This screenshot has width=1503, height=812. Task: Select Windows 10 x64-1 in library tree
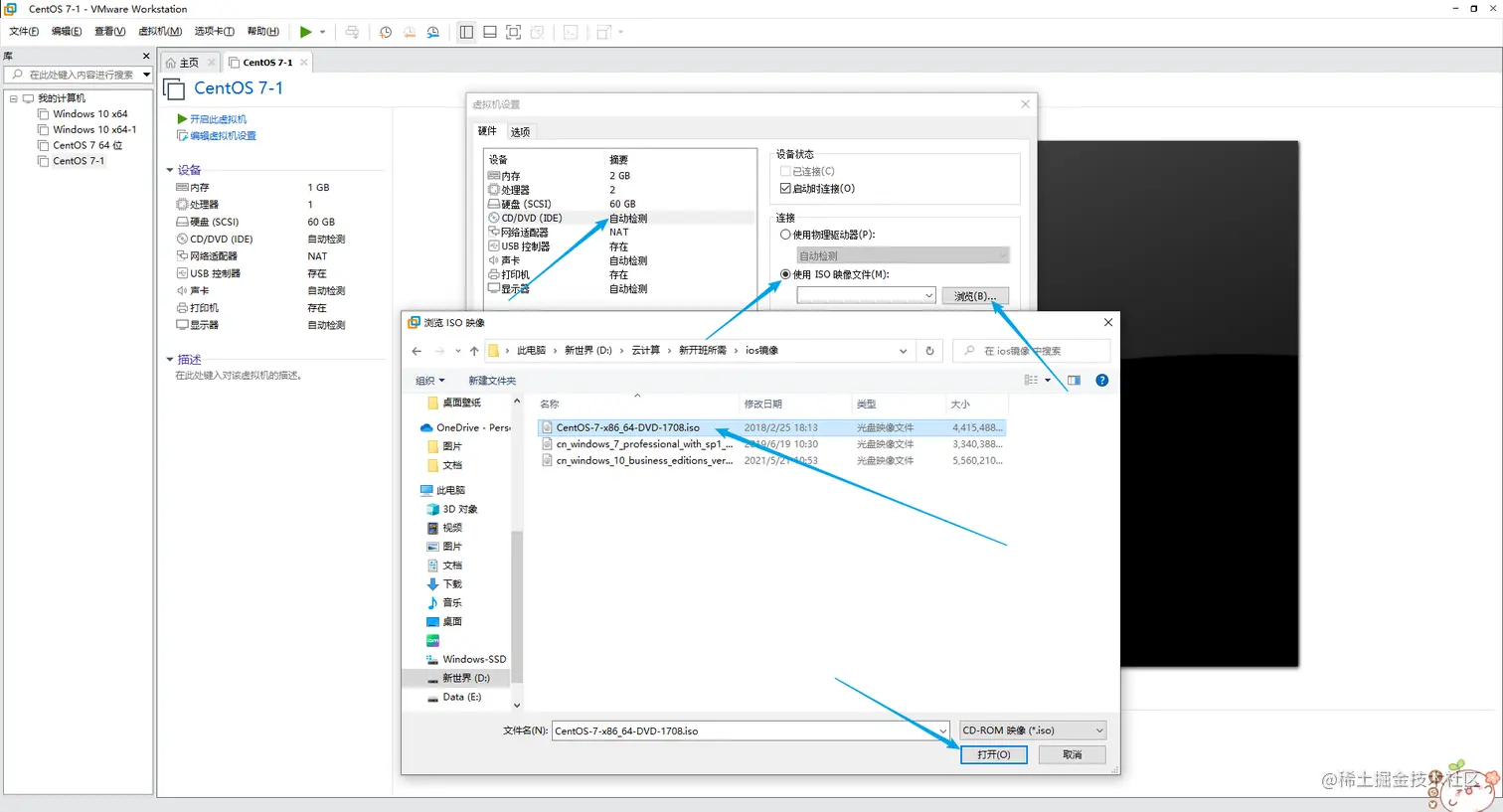point(94,130)
